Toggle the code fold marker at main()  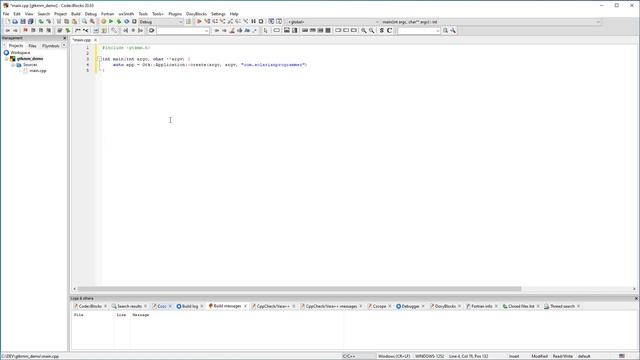[99, 59]
